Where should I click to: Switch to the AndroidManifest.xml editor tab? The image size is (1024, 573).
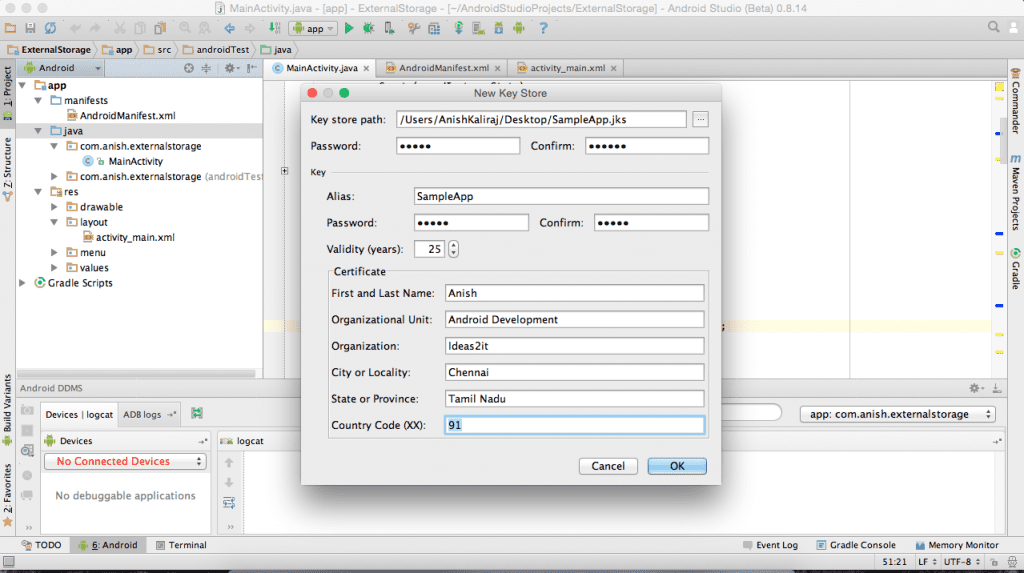pos(444,68)
